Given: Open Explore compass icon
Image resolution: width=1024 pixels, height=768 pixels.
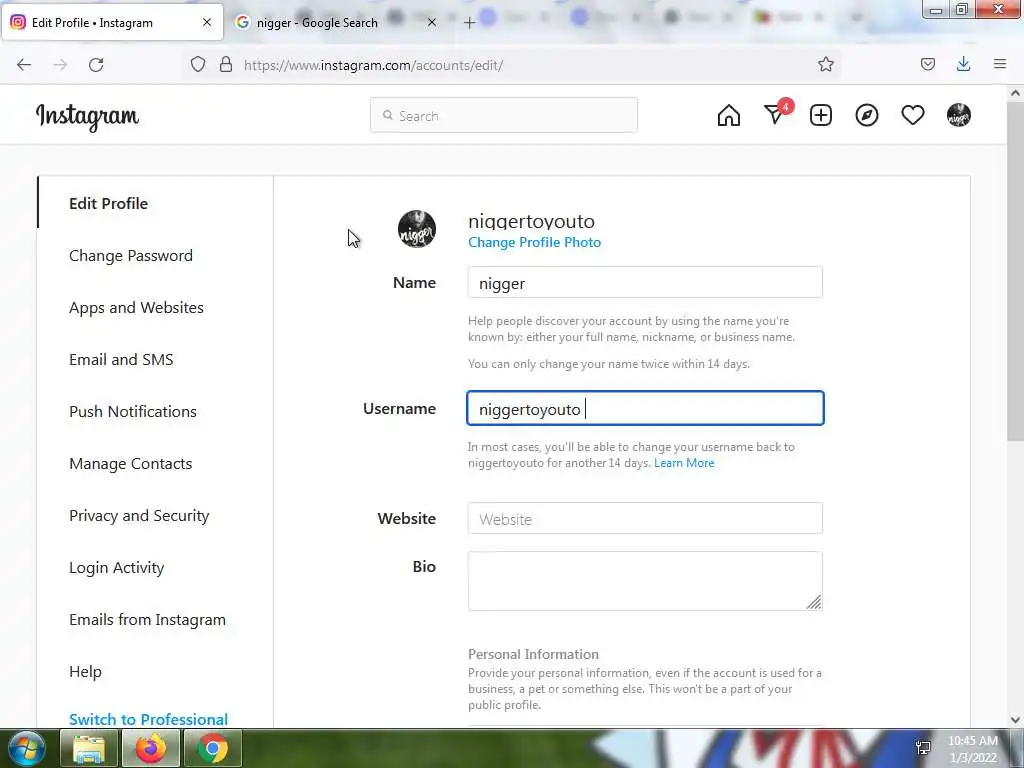Looking at the screenshot, I should tap(867, 116).
